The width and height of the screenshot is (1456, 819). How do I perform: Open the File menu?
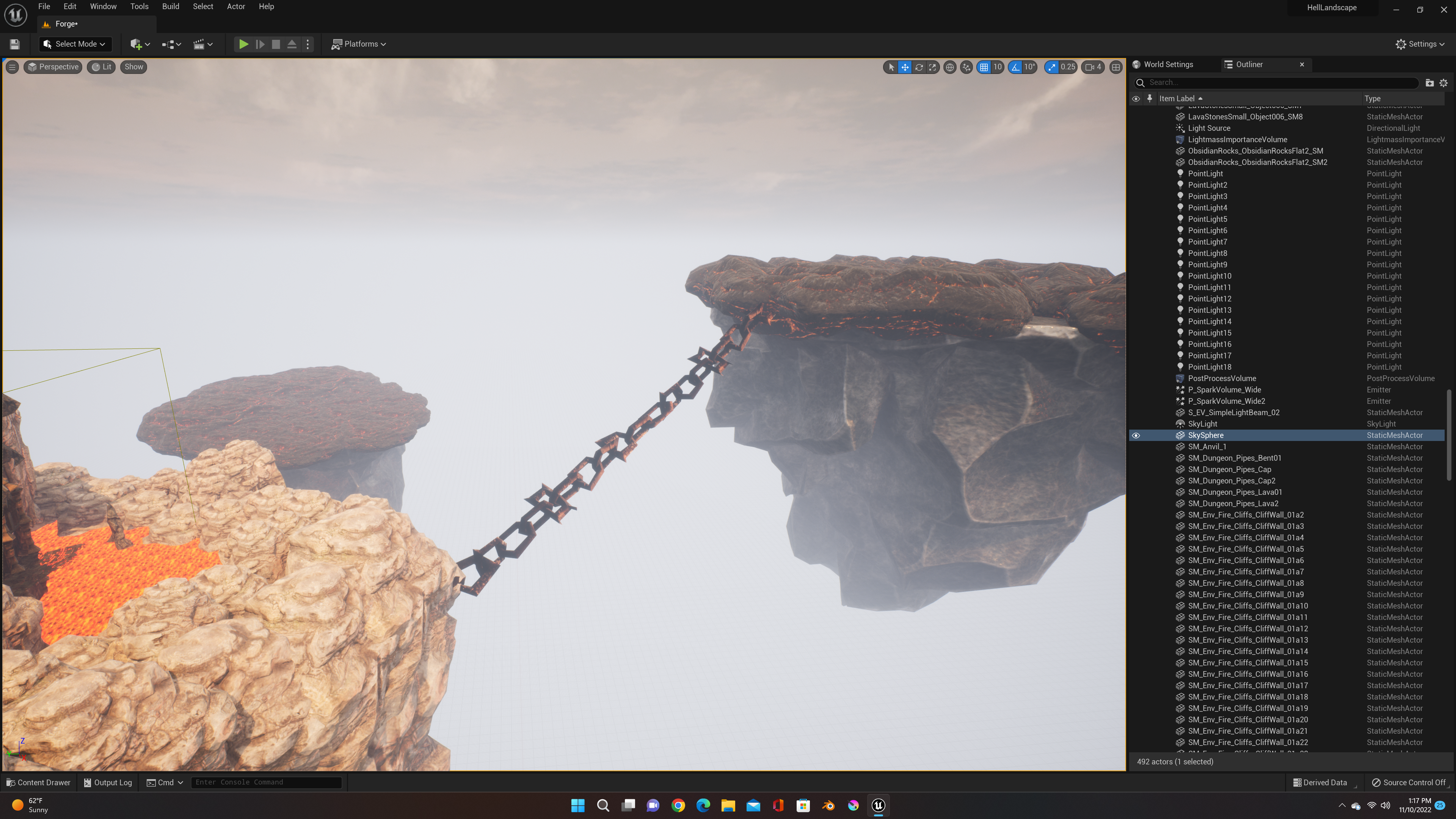(44, 7)
